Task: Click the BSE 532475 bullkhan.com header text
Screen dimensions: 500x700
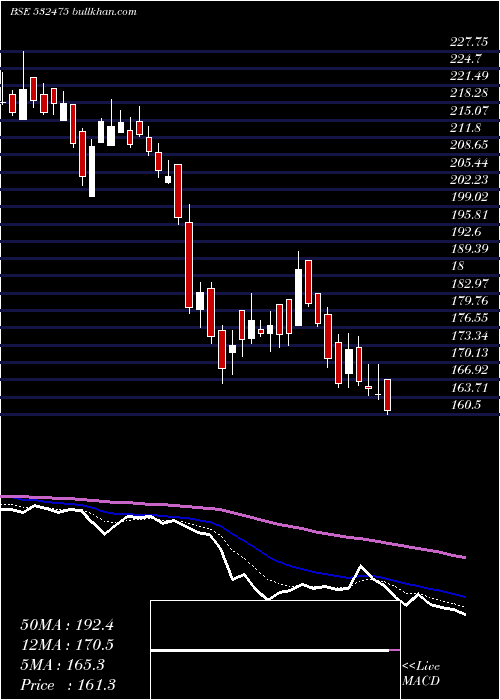Action: [x=73, y=12]
